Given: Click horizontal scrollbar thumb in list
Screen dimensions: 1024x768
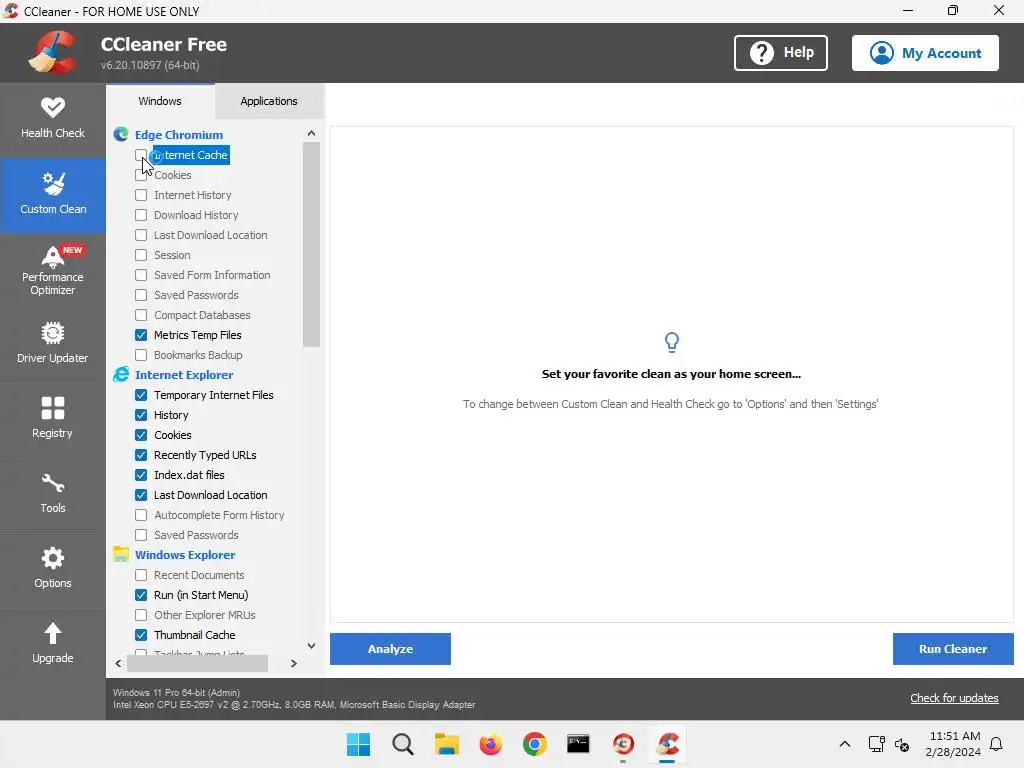Looking at the screenshot, I should (197, 664).
